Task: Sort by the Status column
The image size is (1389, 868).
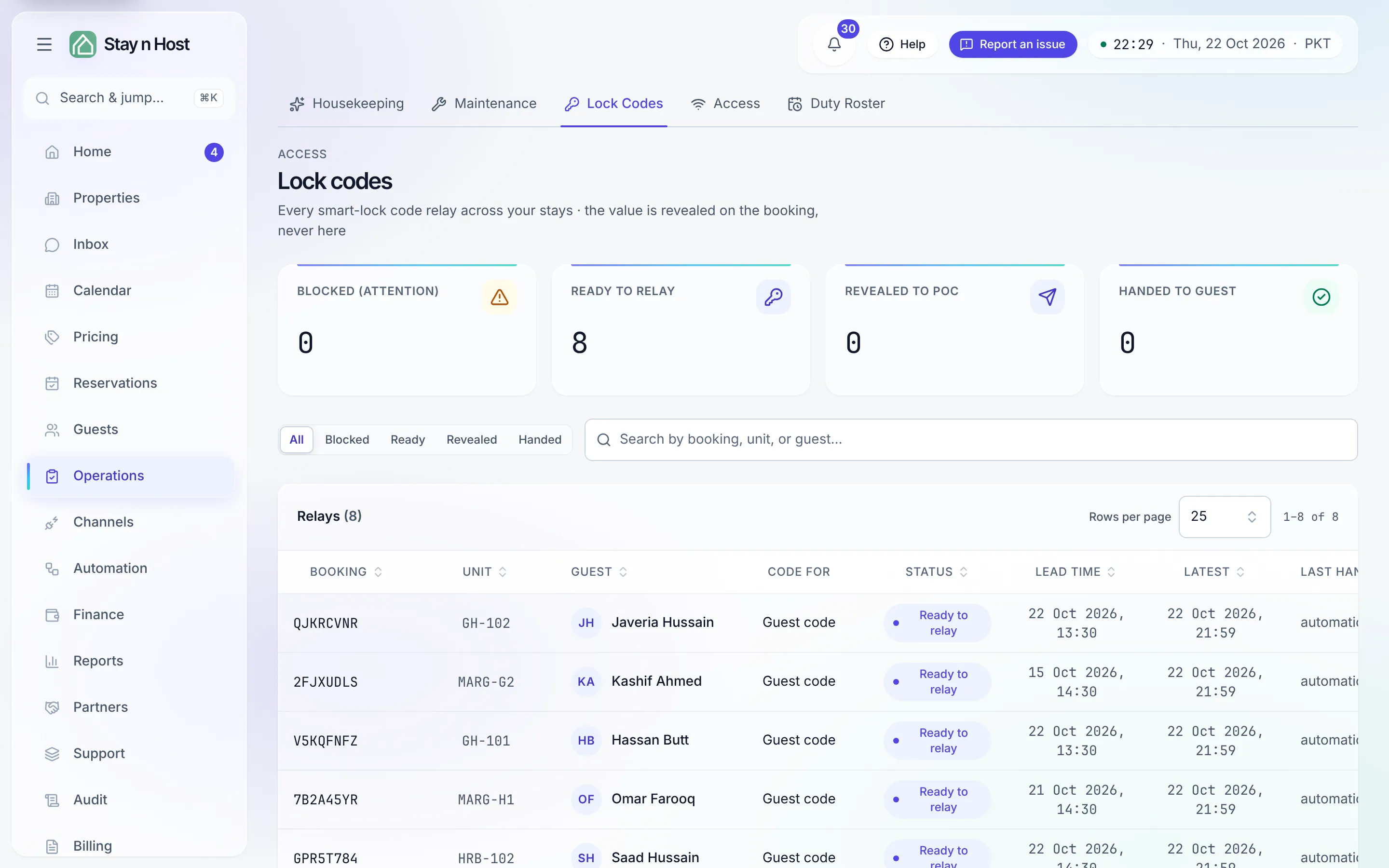Action: (x=936, y=572)
